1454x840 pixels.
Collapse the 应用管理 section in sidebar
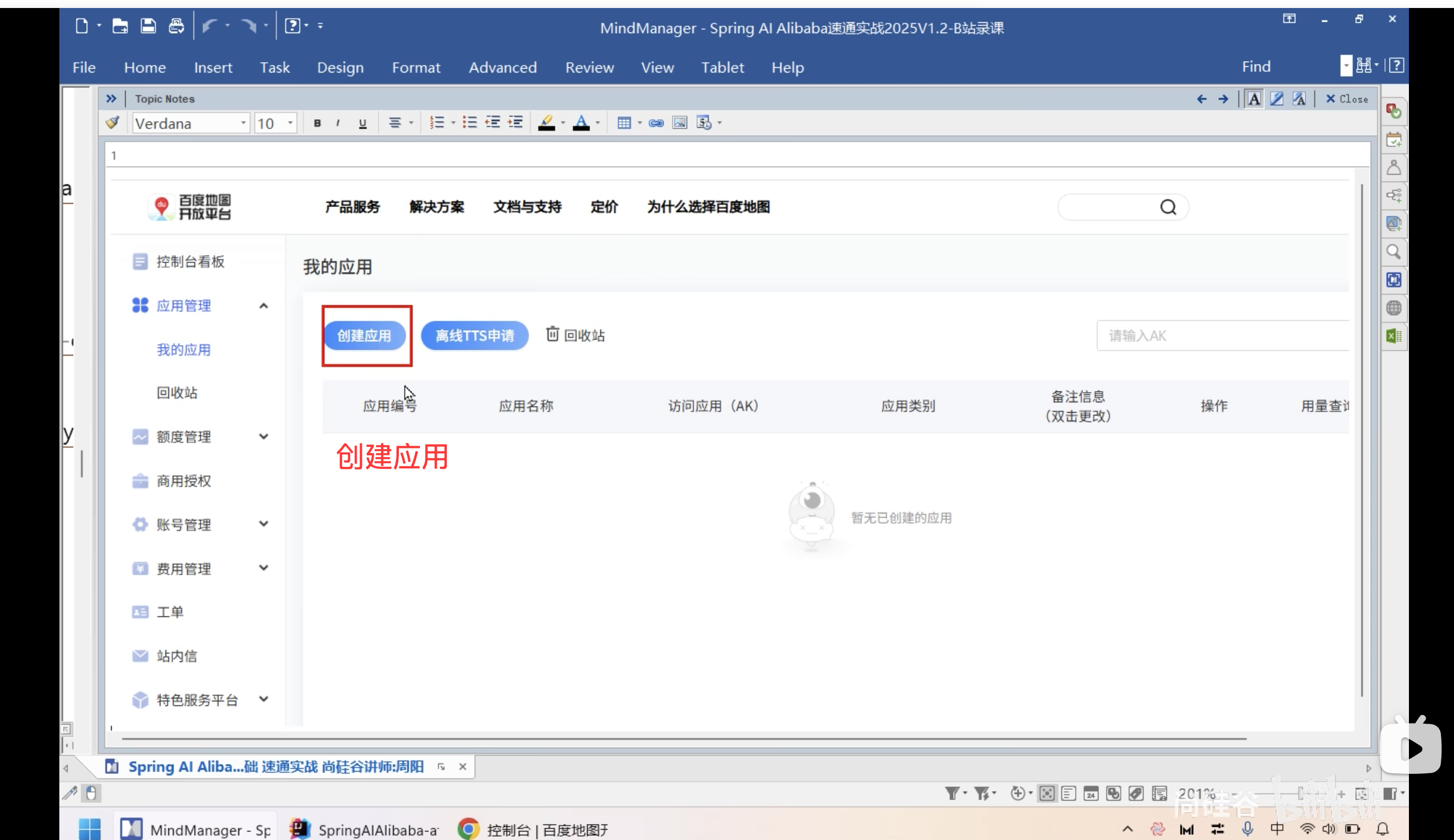point(264,305)
